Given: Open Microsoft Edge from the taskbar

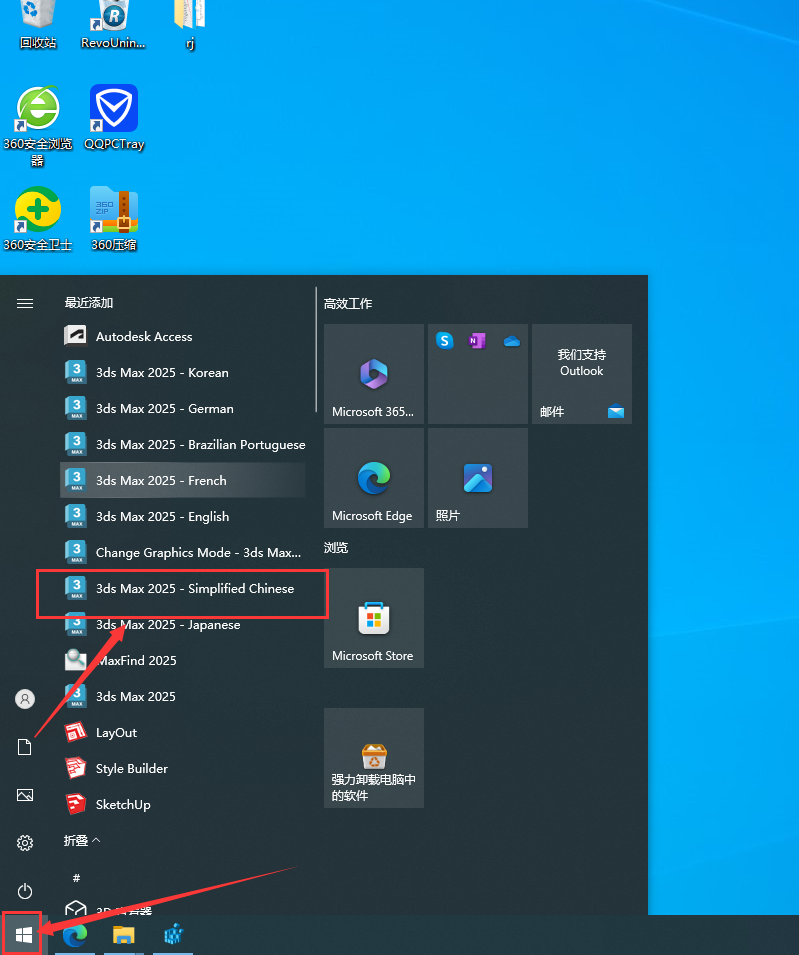Looking at the screenshot, I should [x=75, y=935].
